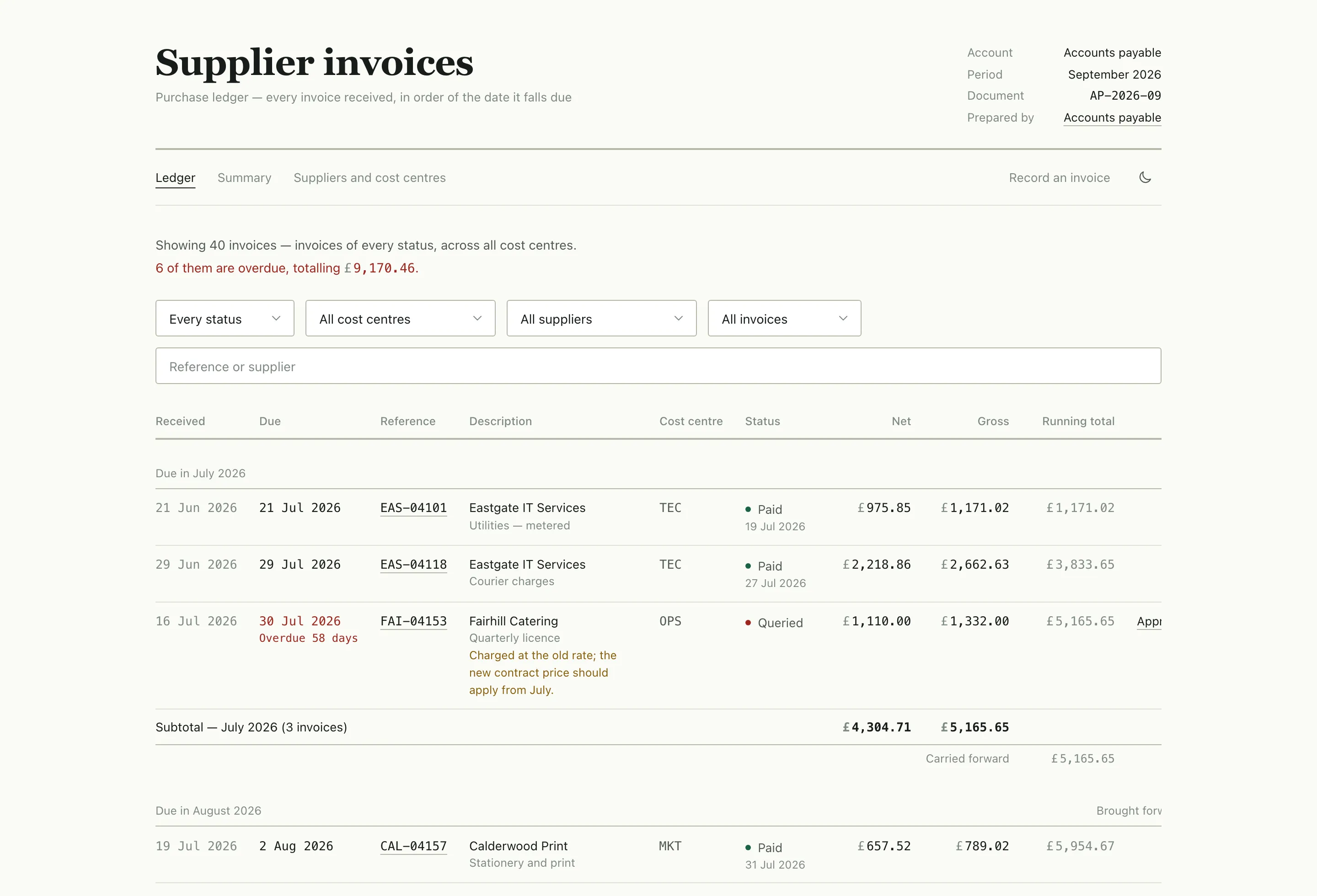
Task: Open the Summary tab
Action: [244, 178]
